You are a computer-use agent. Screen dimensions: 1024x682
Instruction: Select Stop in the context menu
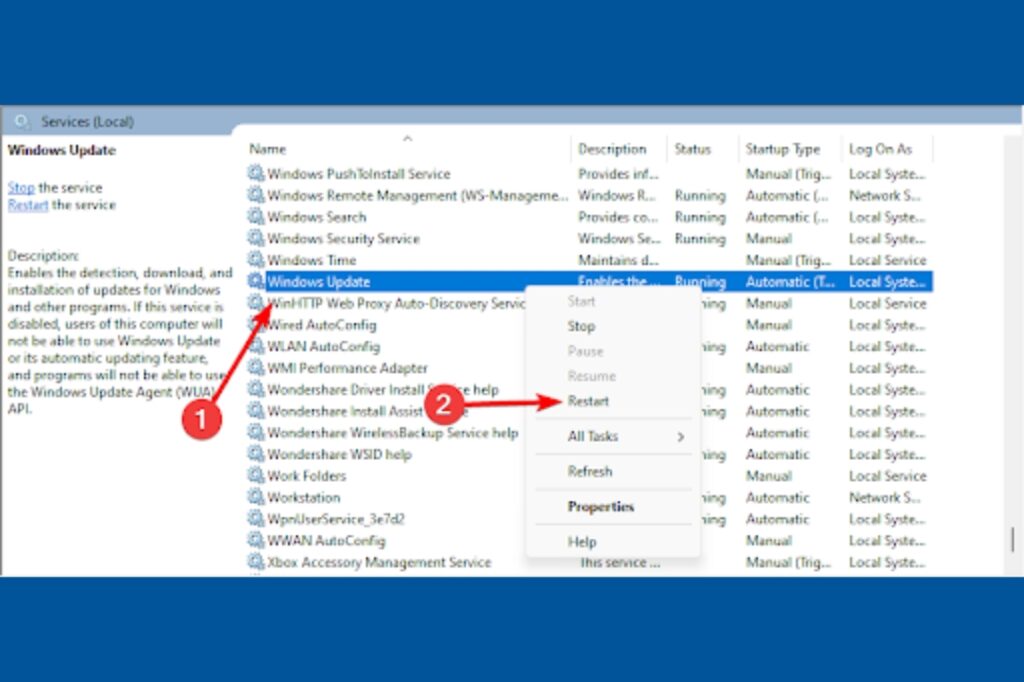581,326
